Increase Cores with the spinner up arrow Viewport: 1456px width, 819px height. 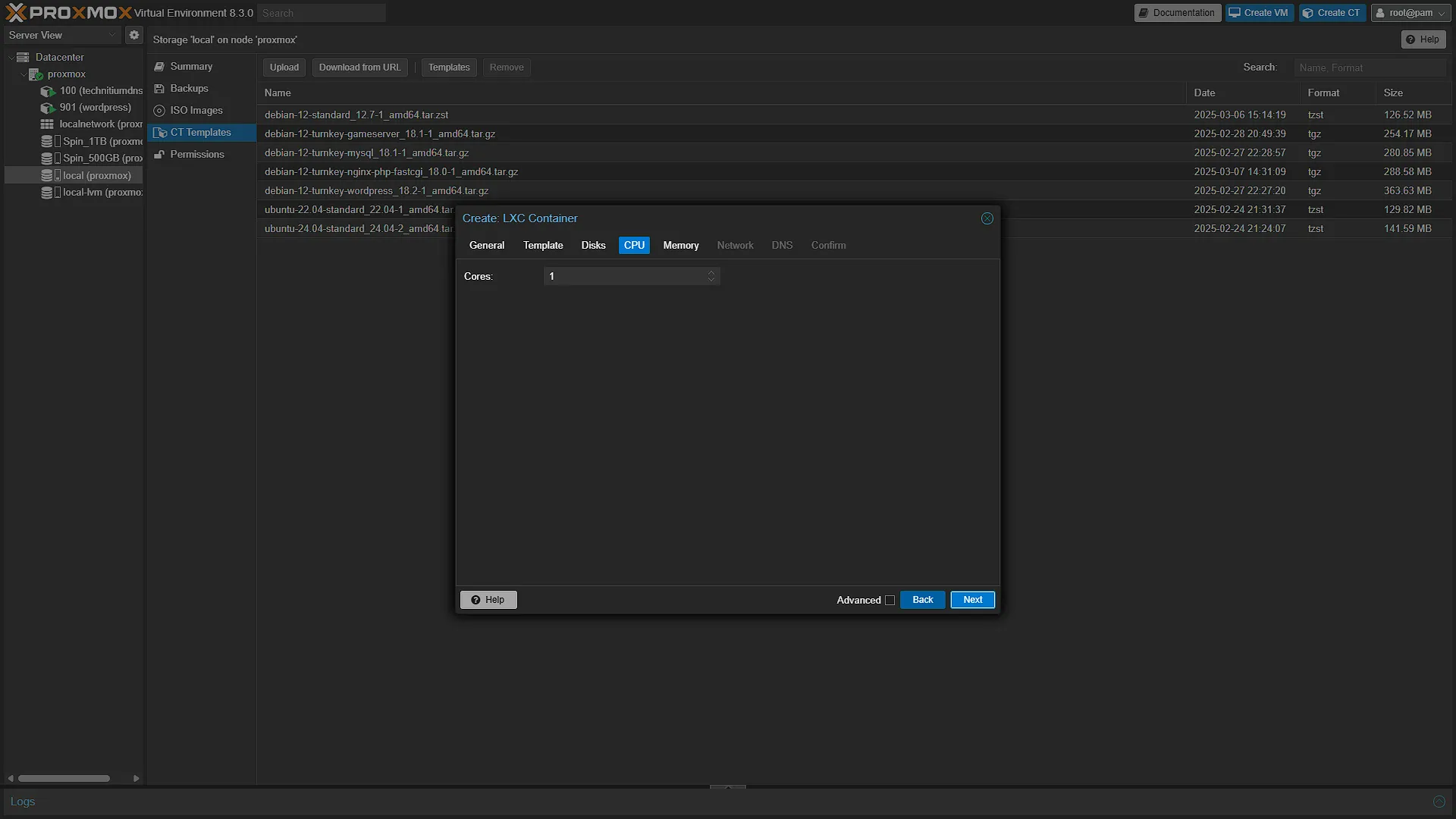711,272
